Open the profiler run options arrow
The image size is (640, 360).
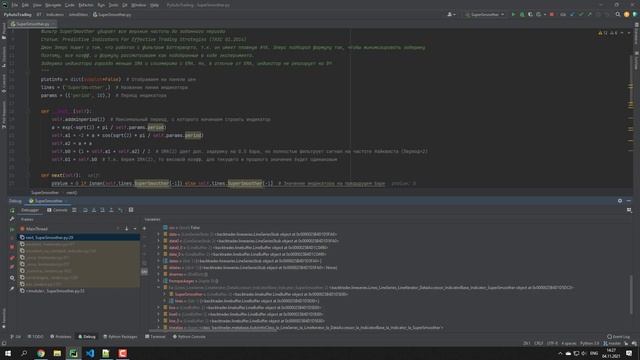coord(544,14)
